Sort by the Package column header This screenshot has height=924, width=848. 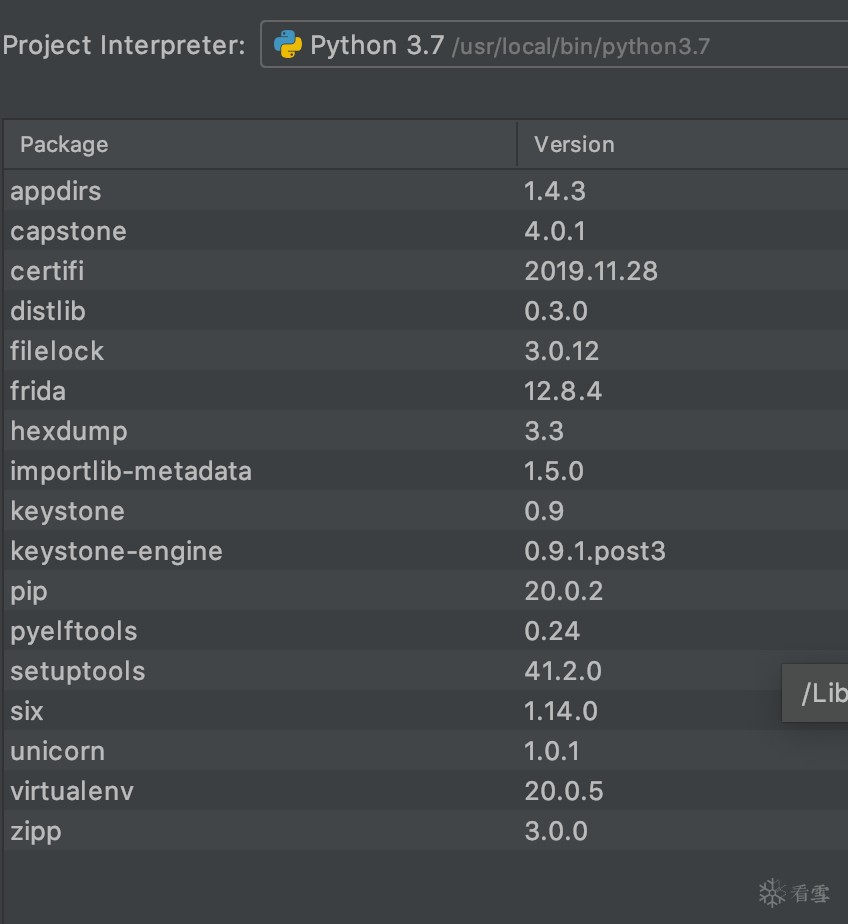(x=64, y=145)
